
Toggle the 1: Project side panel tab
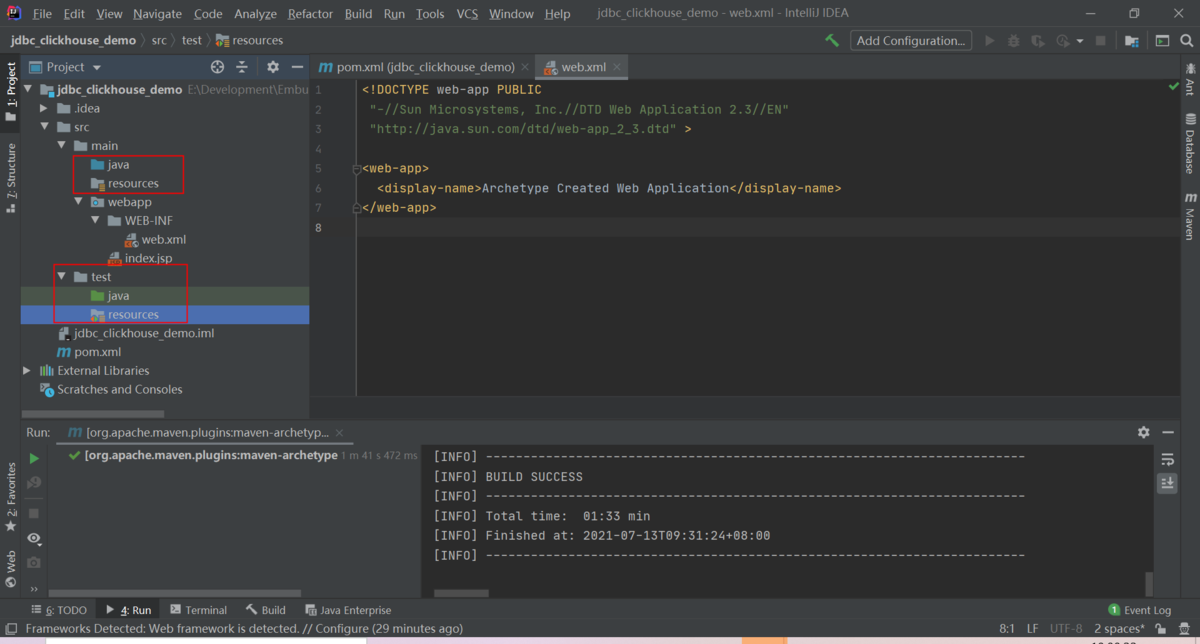(11, 92)
